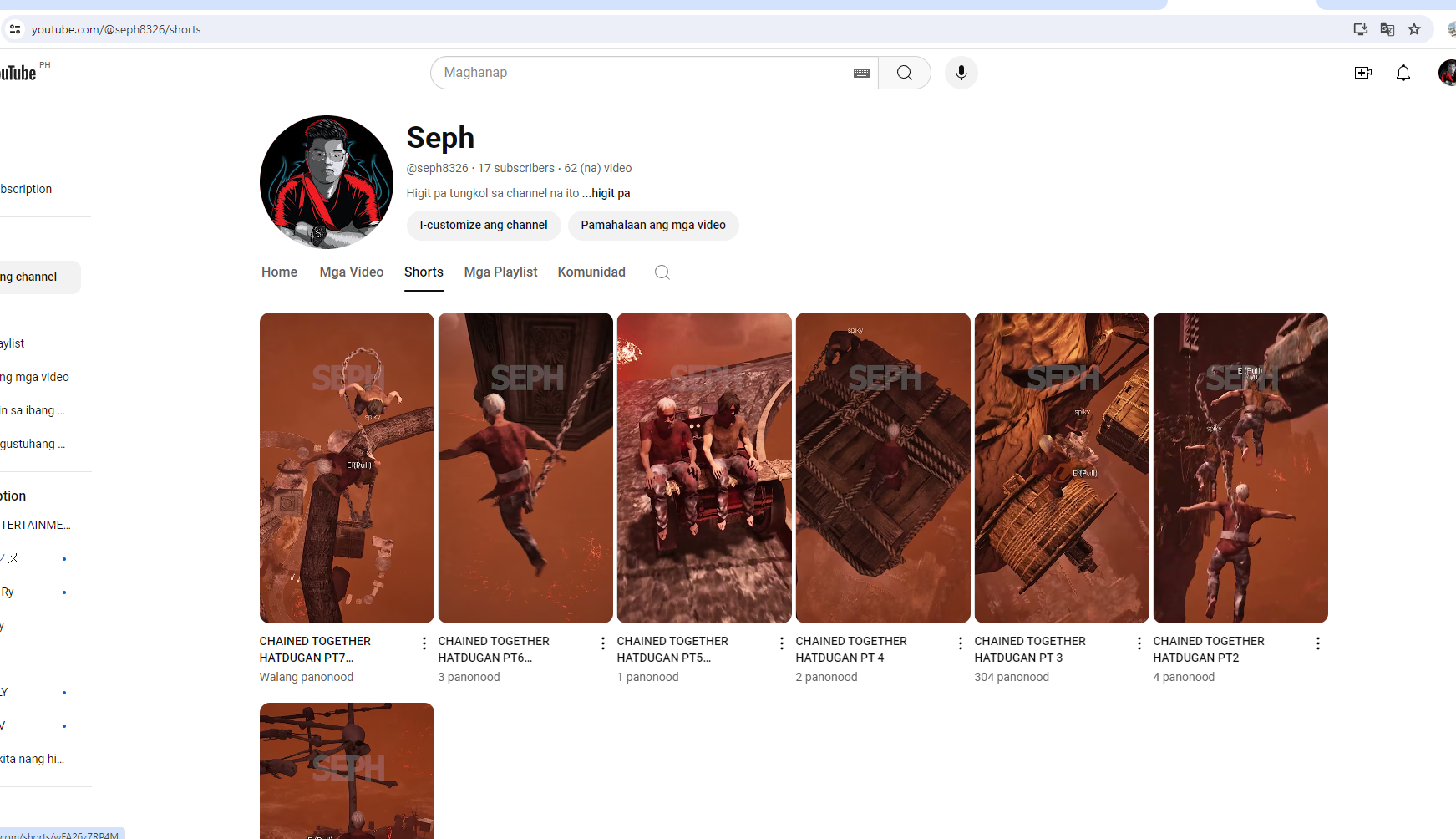This screenshot has height=839, width=1456.
Task: Open the on-screen keyboard in the search box
Action: coord(861,73)
